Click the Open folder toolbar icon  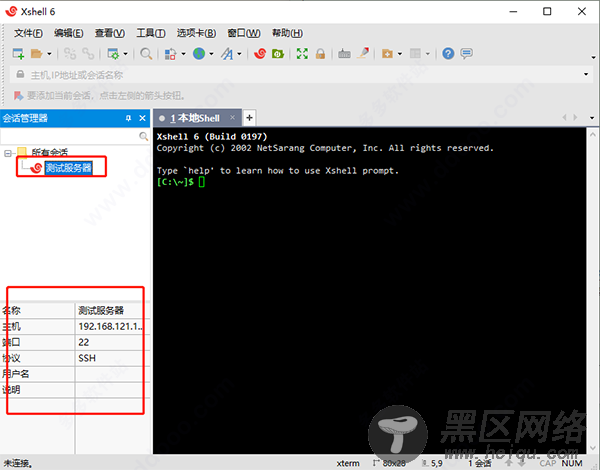[x=36, y=54]
